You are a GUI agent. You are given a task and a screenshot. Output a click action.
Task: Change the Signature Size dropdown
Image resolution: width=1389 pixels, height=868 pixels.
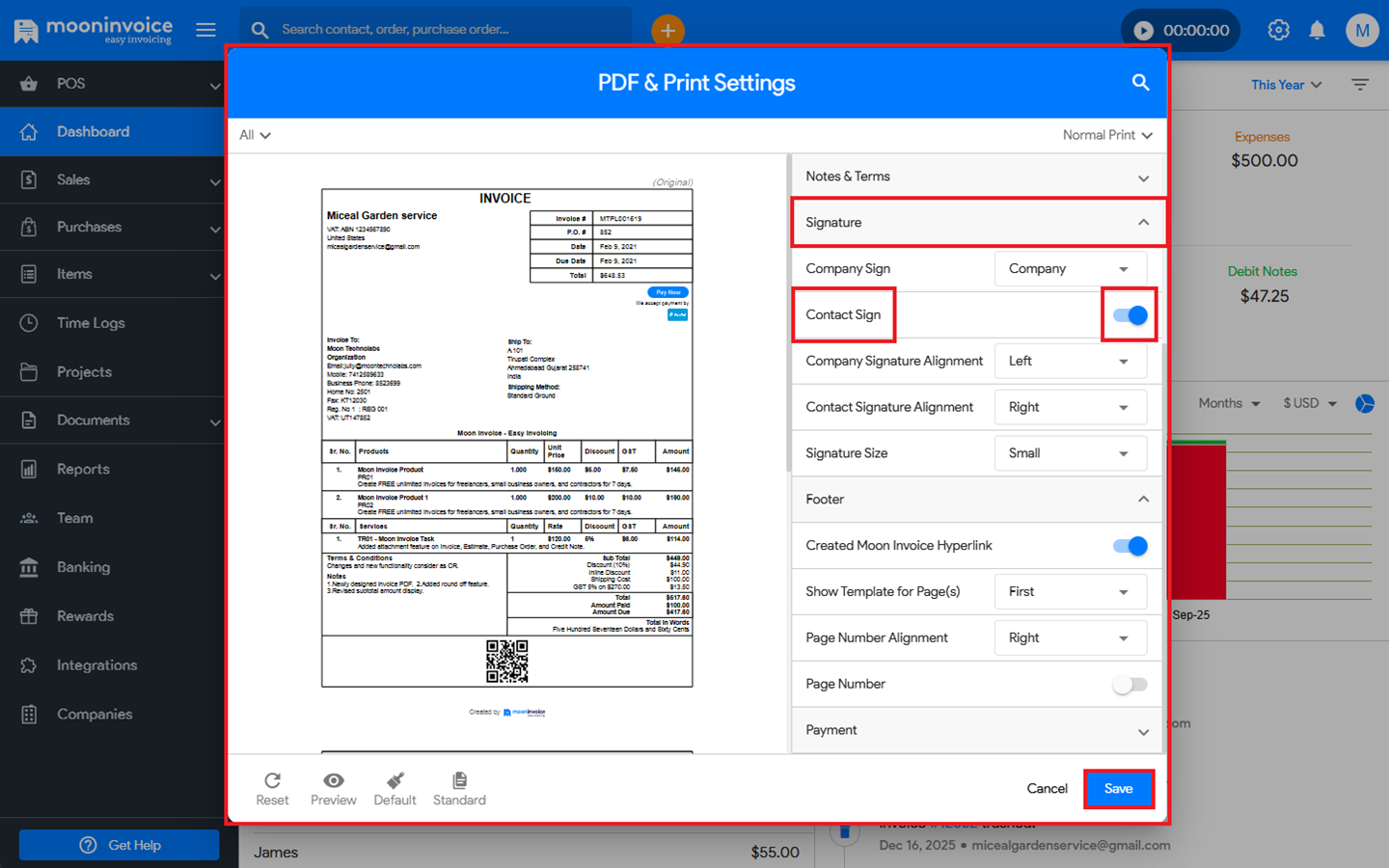coord(1070,453)
